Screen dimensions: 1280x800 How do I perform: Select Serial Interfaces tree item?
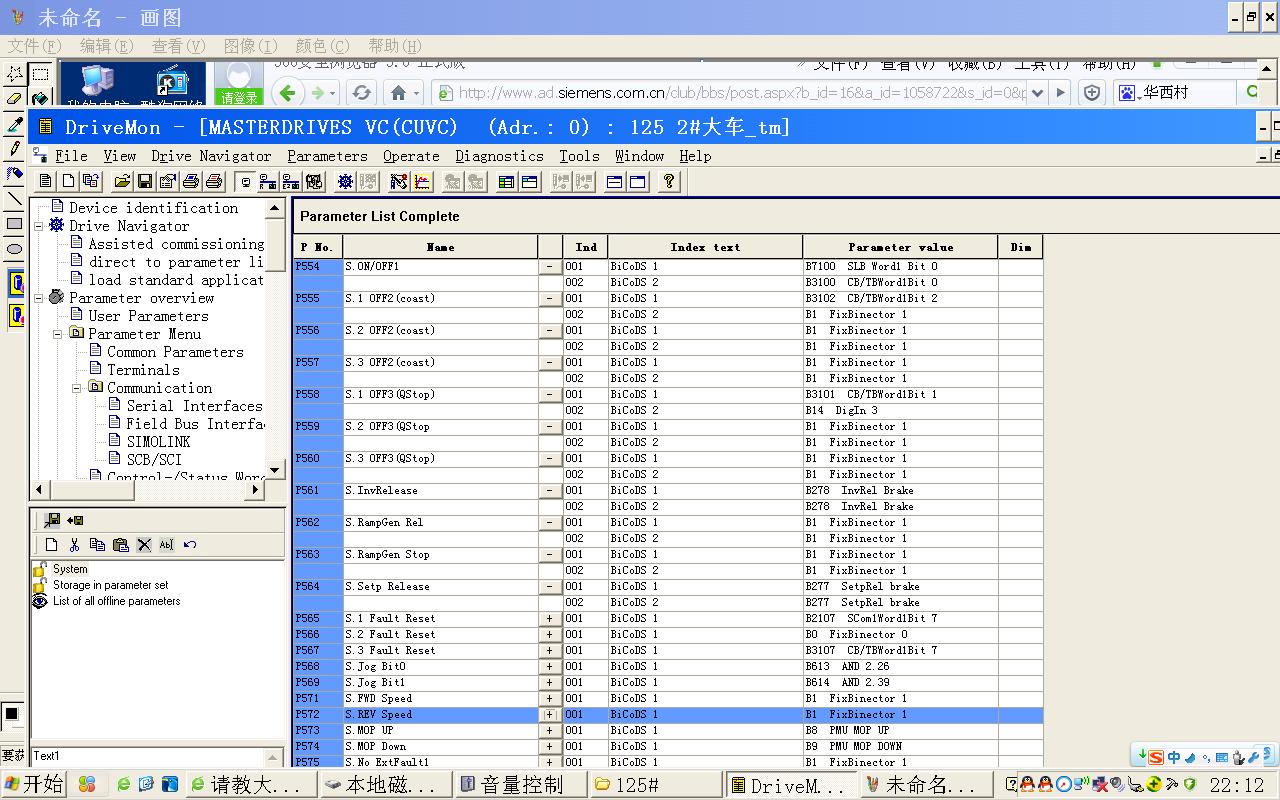pyautogui.click(x=194, y=406)
